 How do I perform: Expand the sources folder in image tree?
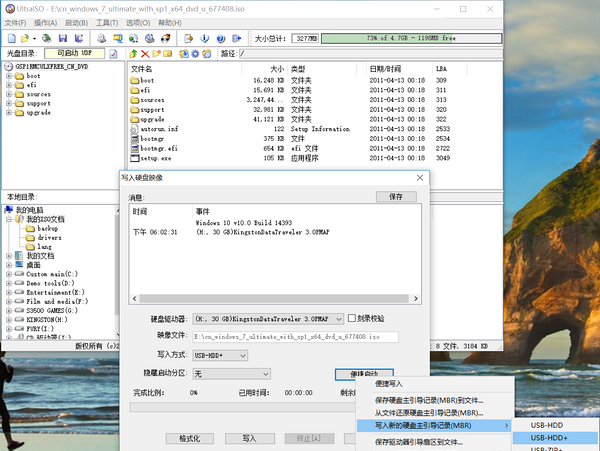(9, 94)
